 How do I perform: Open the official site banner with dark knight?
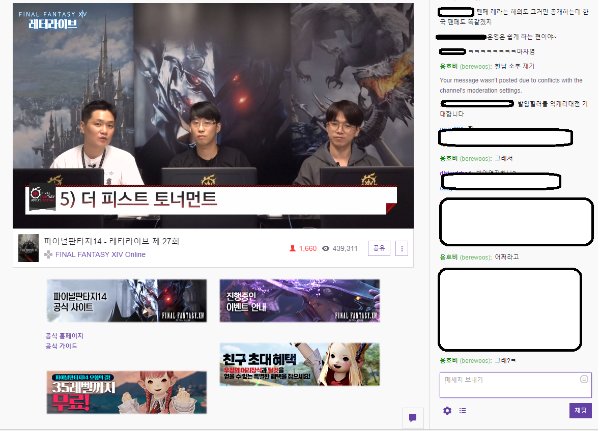[x=127, y=300]
